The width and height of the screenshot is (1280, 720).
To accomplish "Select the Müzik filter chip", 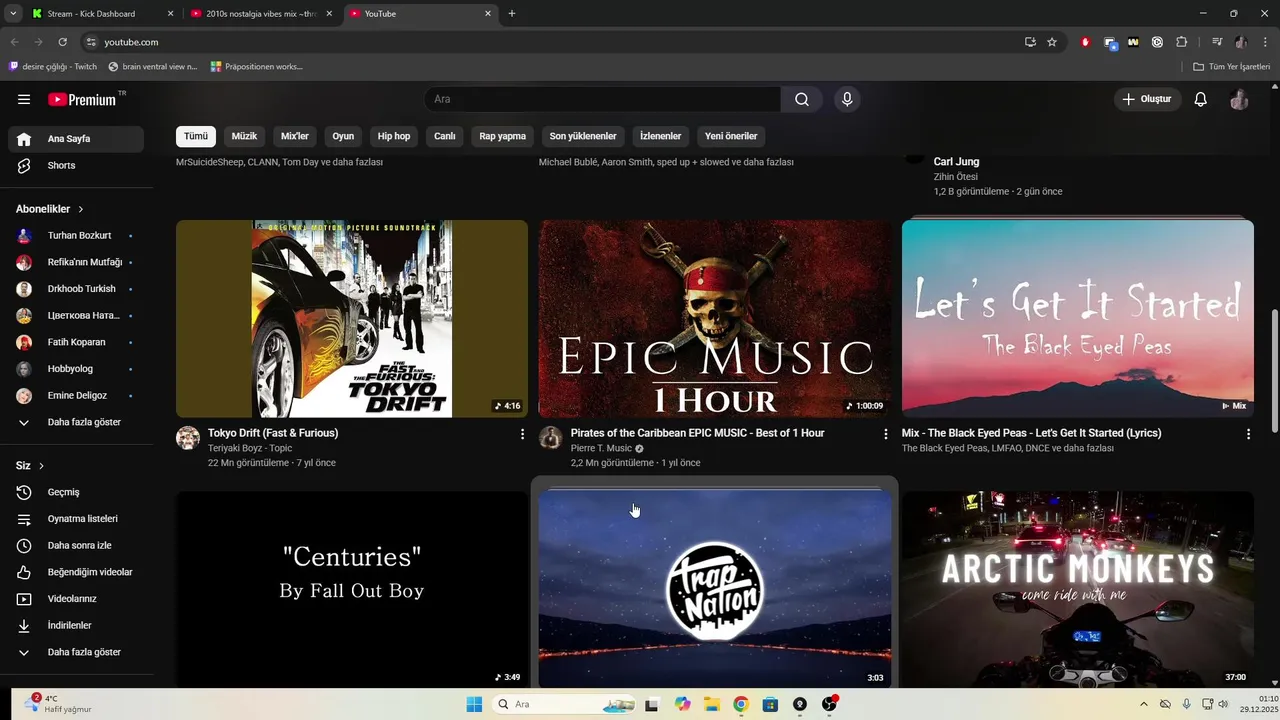I will (x=244, y=136).
